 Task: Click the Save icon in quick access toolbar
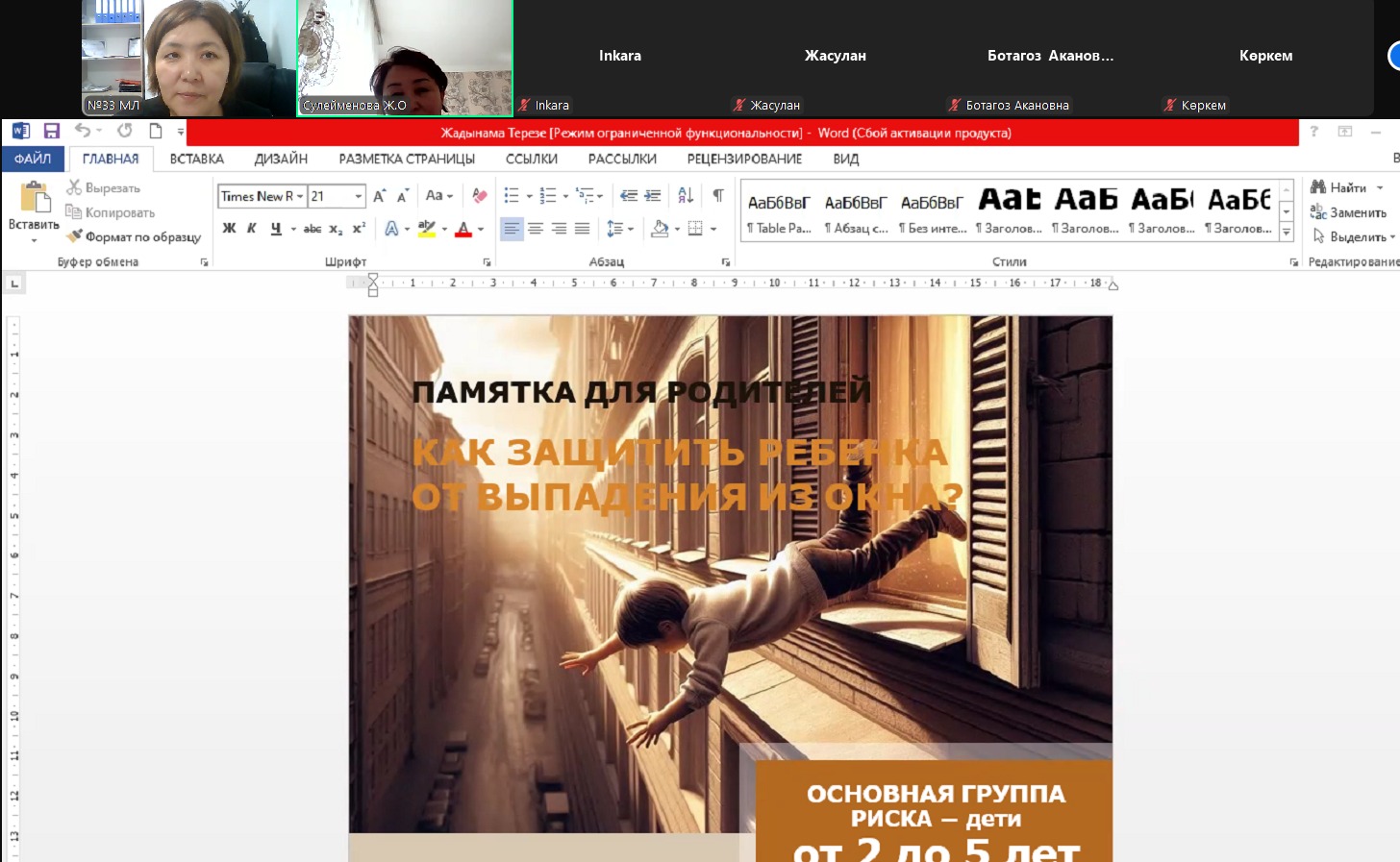[52, 131]
